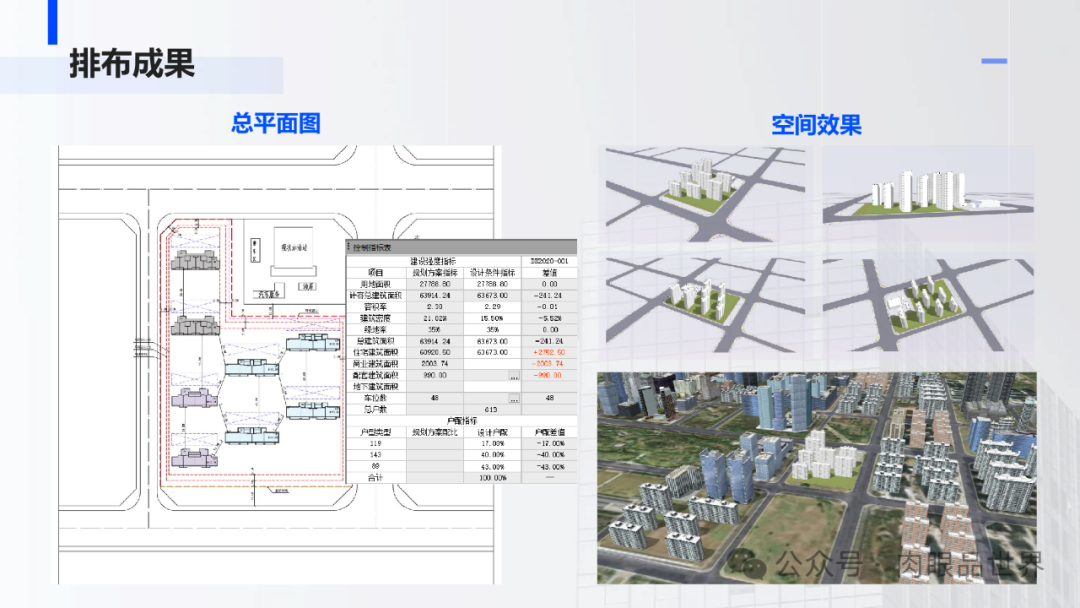The height and width of the screenshot is (608, 1080).
Task: Click the ellipsis button in 车位数 row
Action: [514, 398]
